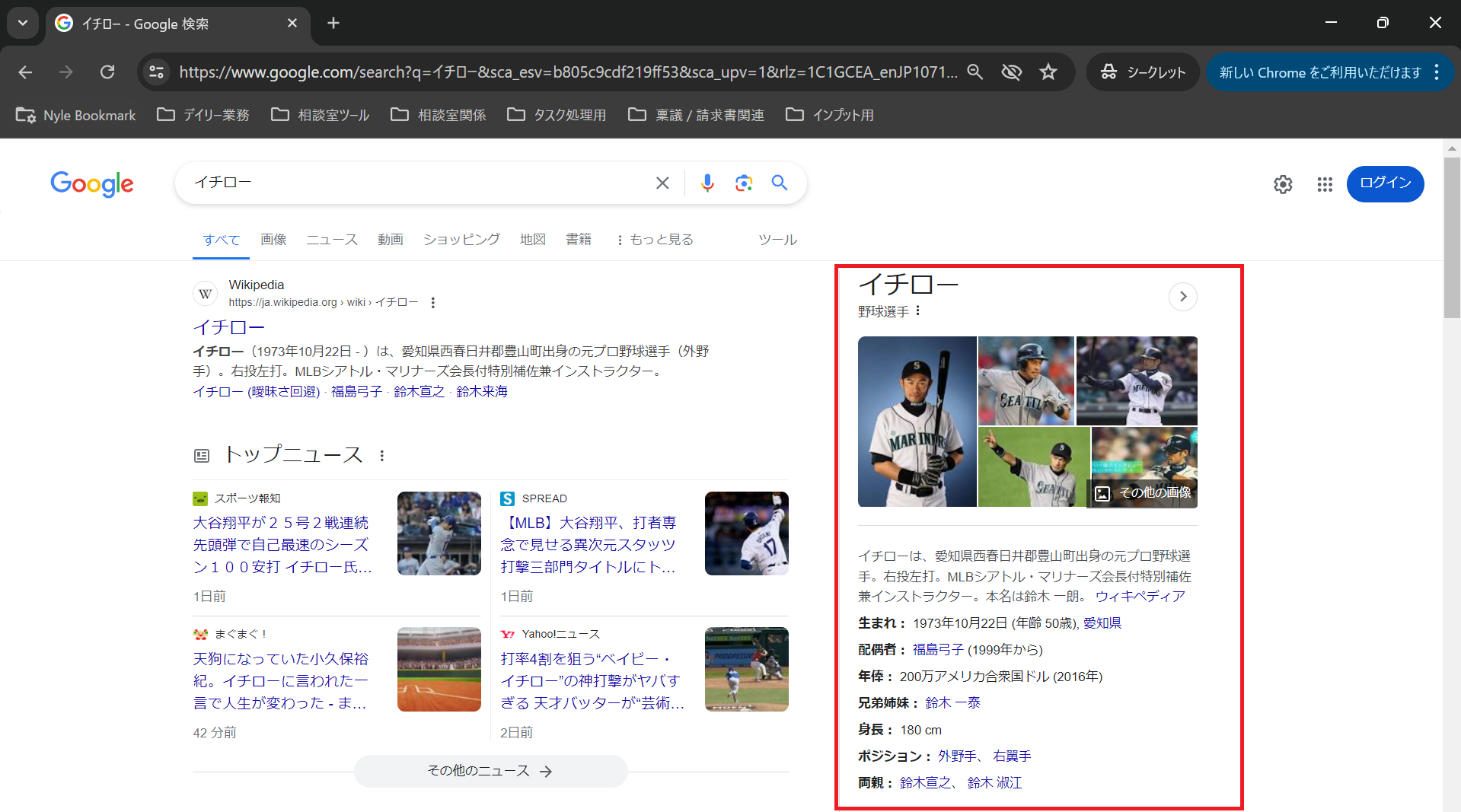The image size is (1461, 812).
Task: Open the ツール search options
Action: click(x=777, y=240)
